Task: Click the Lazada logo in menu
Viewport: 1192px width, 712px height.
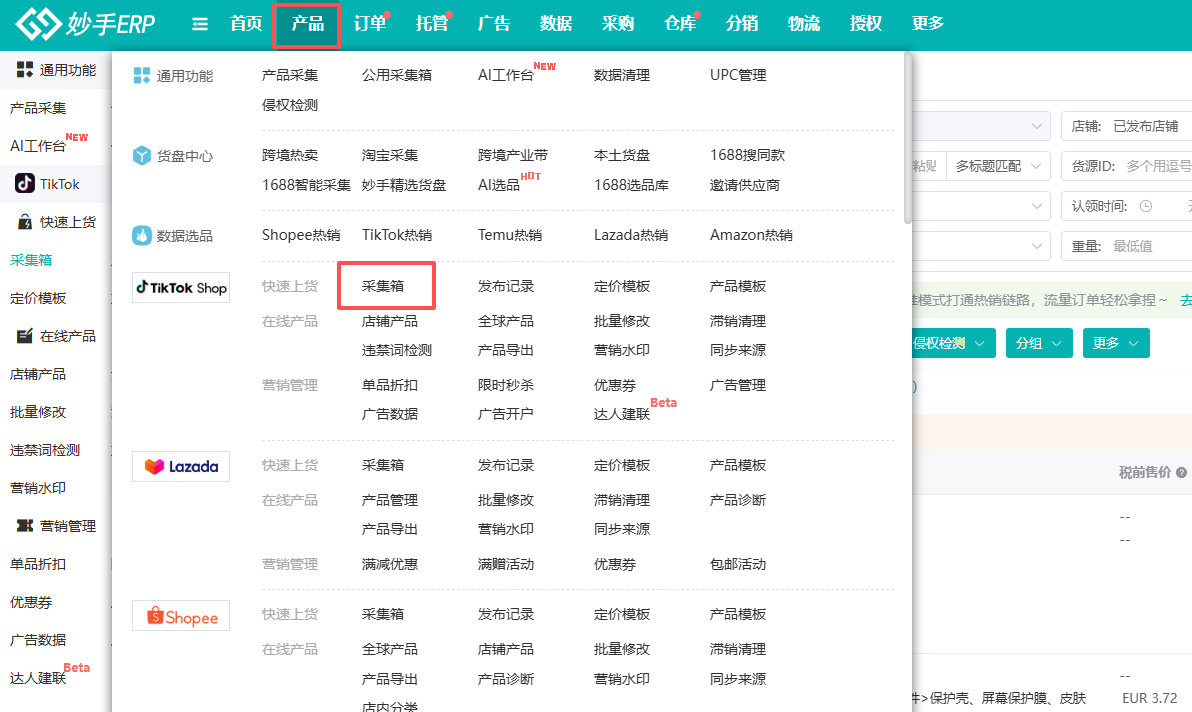Action: point(181,467)
